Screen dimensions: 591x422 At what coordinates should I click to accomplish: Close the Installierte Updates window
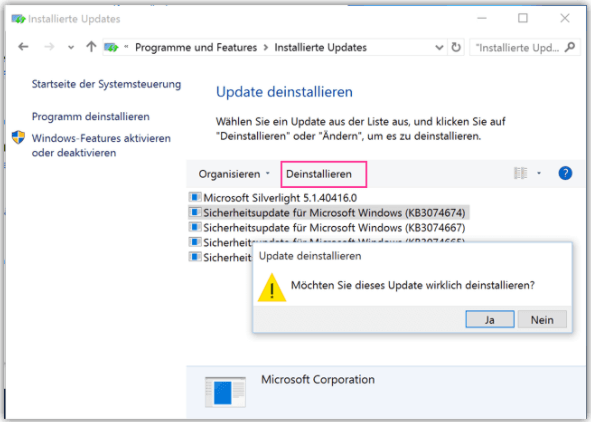point(565,18)
